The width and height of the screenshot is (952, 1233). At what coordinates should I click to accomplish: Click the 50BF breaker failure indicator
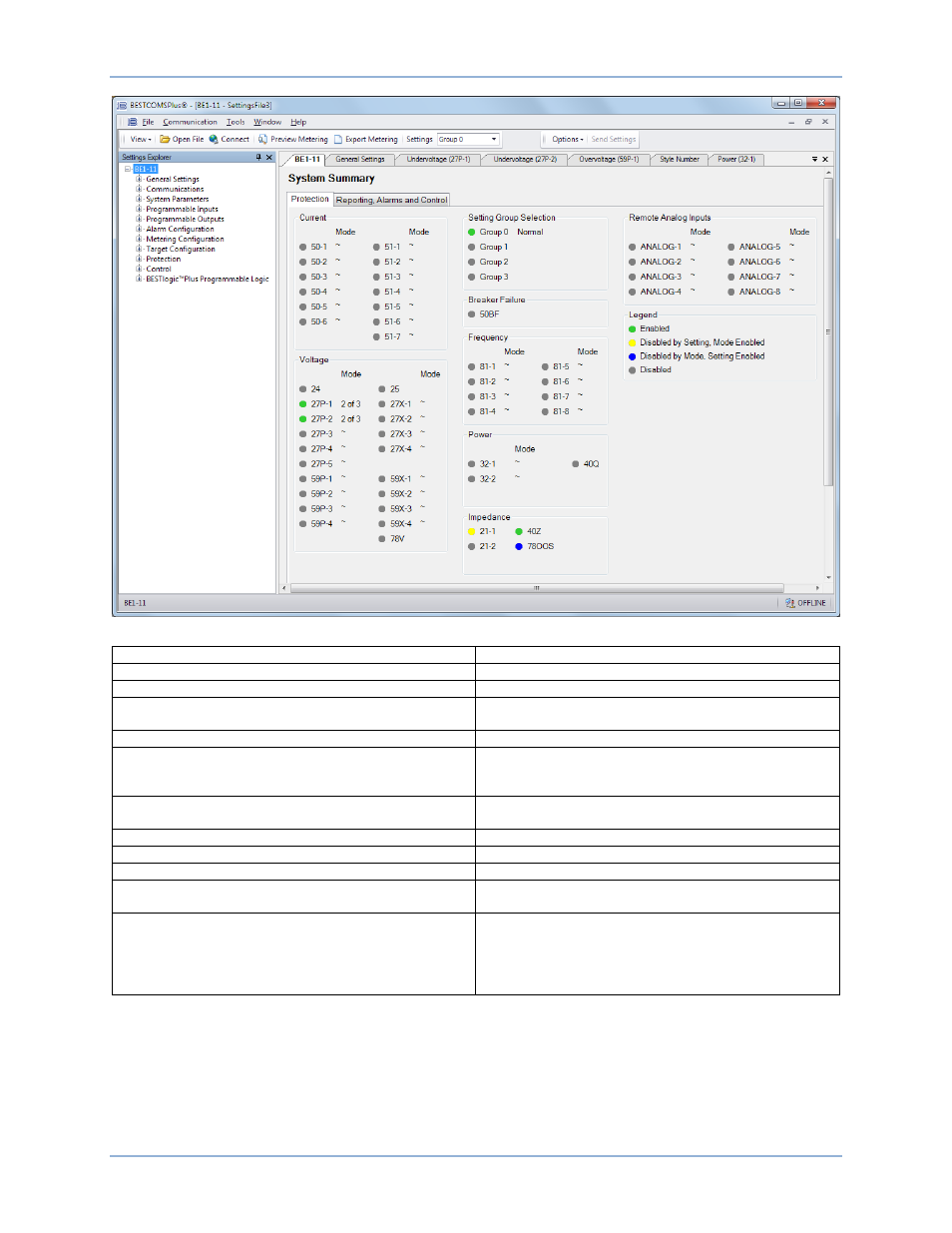[x=472, y=314]
